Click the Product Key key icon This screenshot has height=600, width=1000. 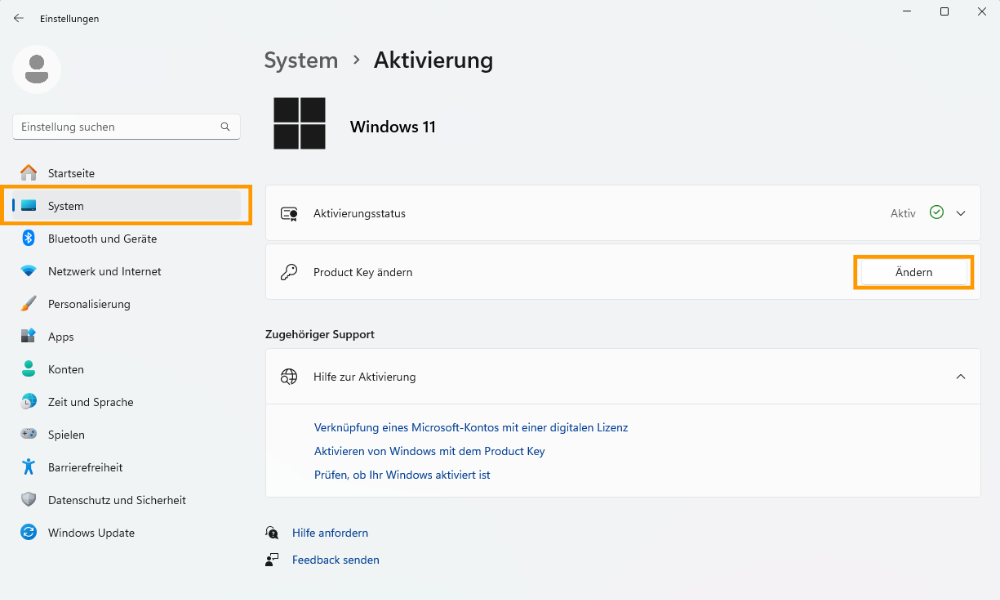[x=289, y=272]
